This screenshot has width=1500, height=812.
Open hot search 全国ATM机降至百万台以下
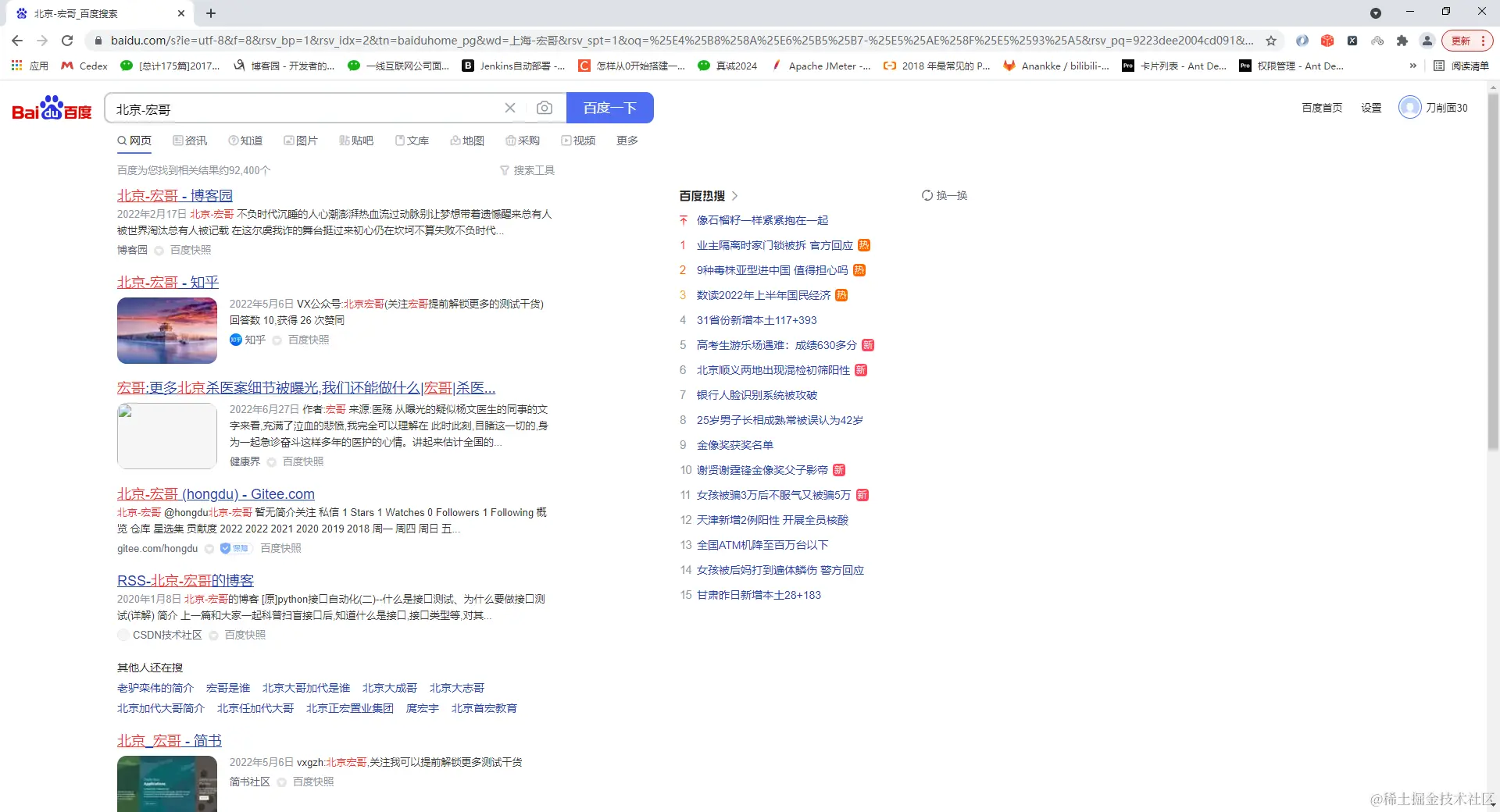tap(762, 545)
